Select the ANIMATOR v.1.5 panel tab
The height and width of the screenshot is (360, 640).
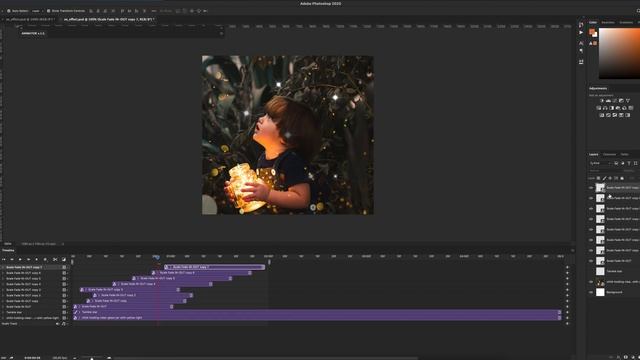(x=33, y=33)
